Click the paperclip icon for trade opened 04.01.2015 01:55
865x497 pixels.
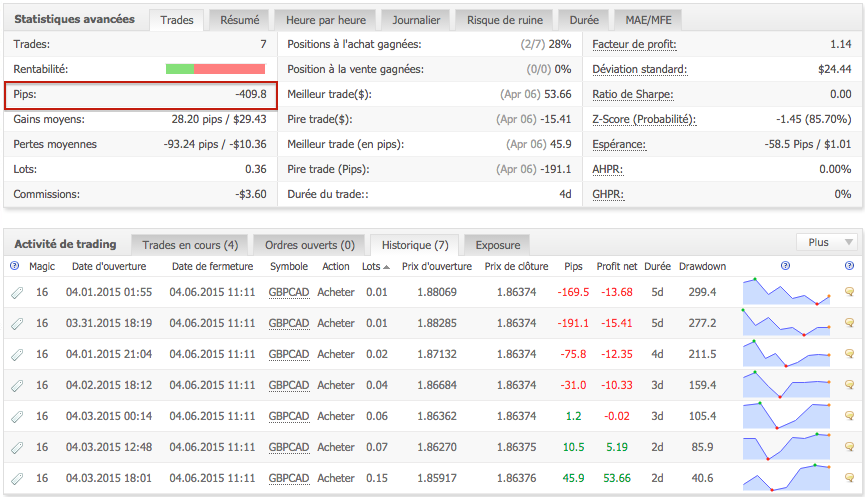[16, 292]
